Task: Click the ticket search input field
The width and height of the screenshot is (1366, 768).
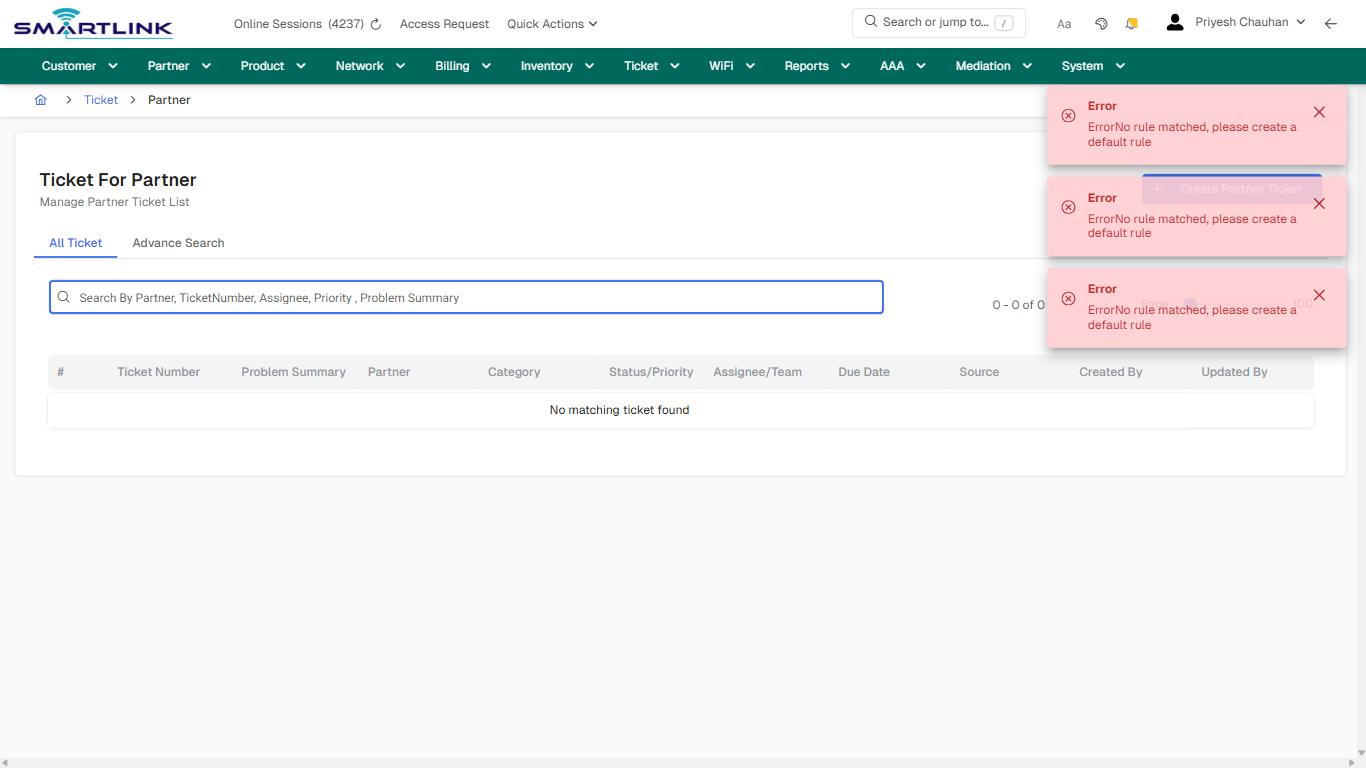Action: tap(466, 297)
